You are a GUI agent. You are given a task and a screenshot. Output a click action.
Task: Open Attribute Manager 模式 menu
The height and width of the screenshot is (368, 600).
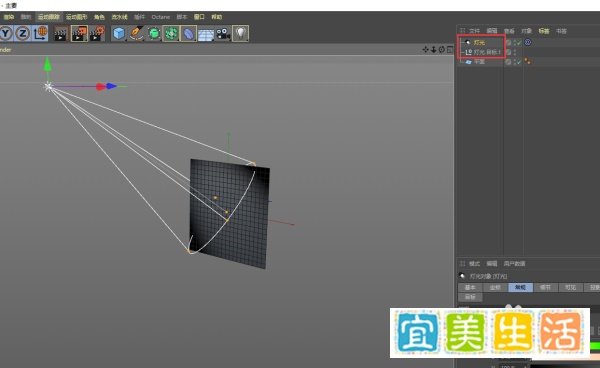474,264
